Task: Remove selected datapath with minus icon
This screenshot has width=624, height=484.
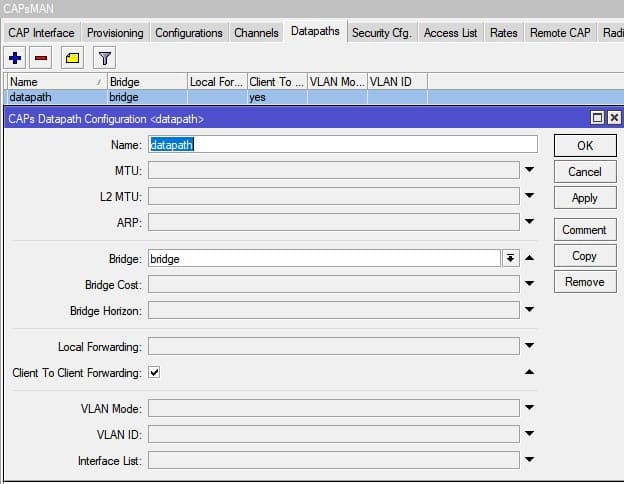Action: [41, 58]
